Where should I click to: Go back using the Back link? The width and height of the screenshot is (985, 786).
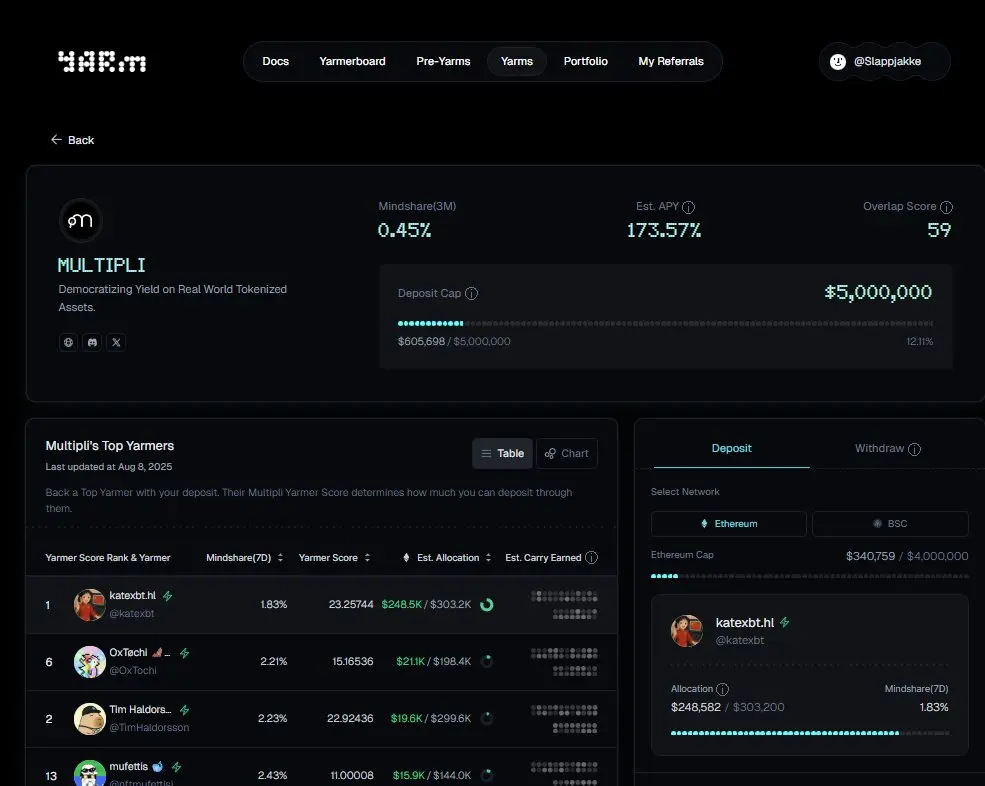[x=72, y=139]
